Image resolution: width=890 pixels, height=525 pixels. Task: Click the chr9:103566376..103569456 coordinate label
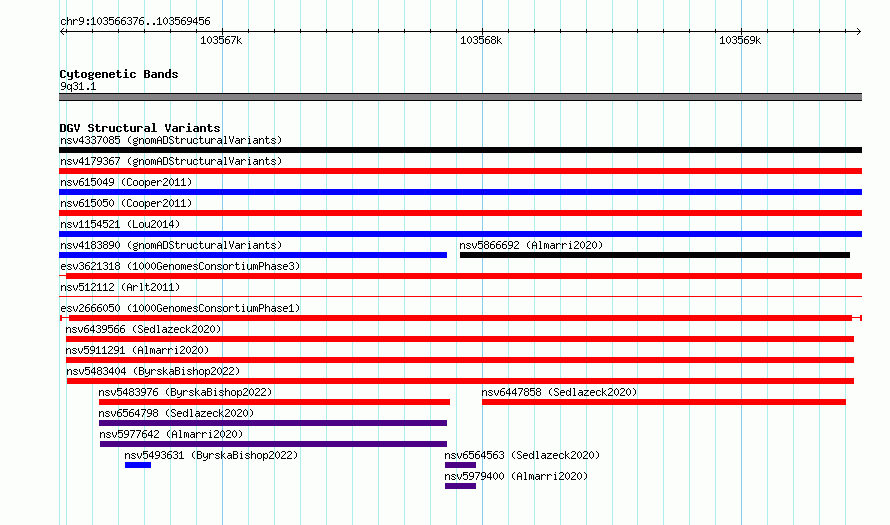click(135, 21)
